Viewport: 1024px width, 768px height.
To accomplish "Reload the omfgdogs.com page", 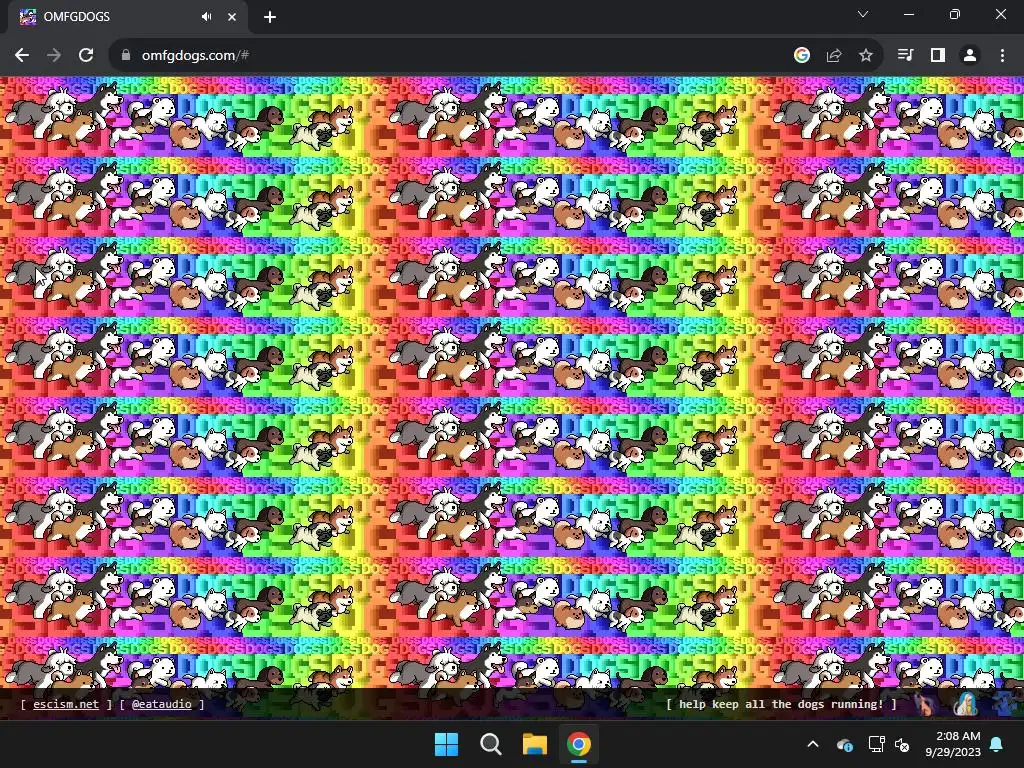I will (86, 56).
